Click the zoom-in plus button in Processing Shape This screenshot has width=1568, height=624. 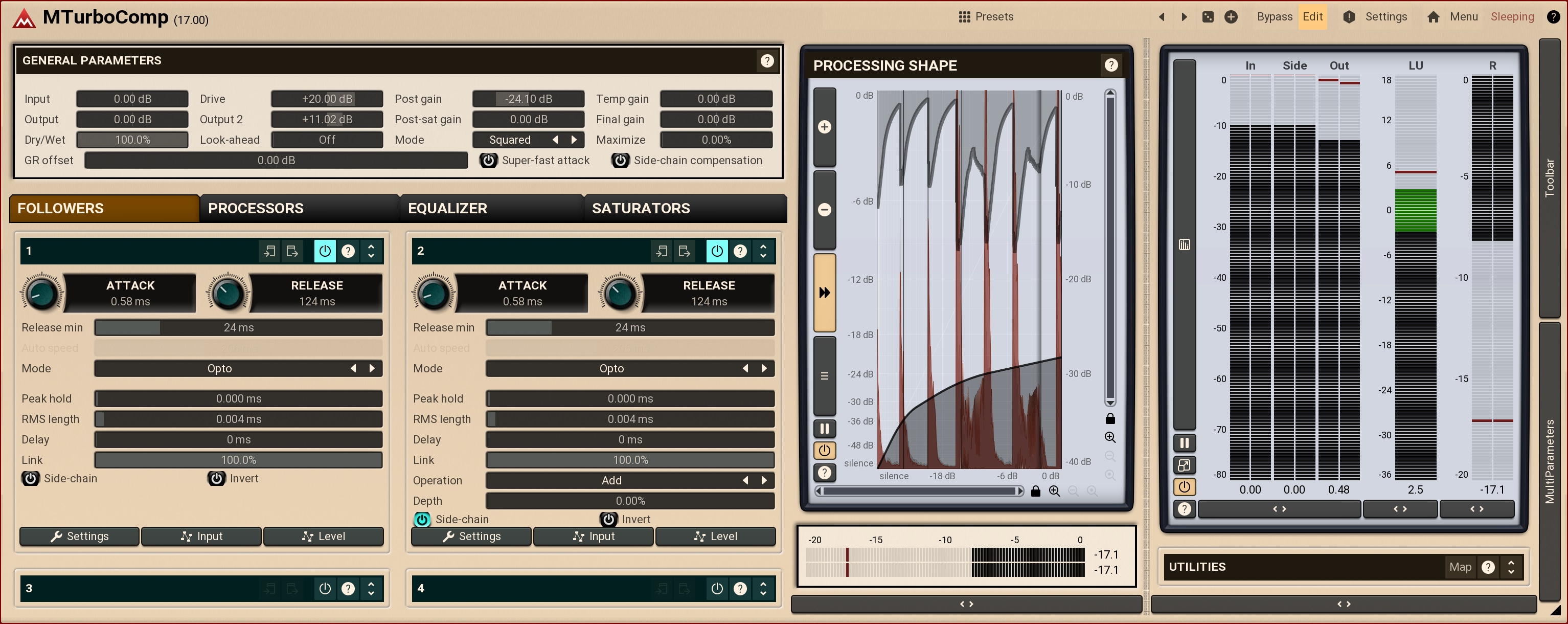pyautogui.click(x=824, y=127)
